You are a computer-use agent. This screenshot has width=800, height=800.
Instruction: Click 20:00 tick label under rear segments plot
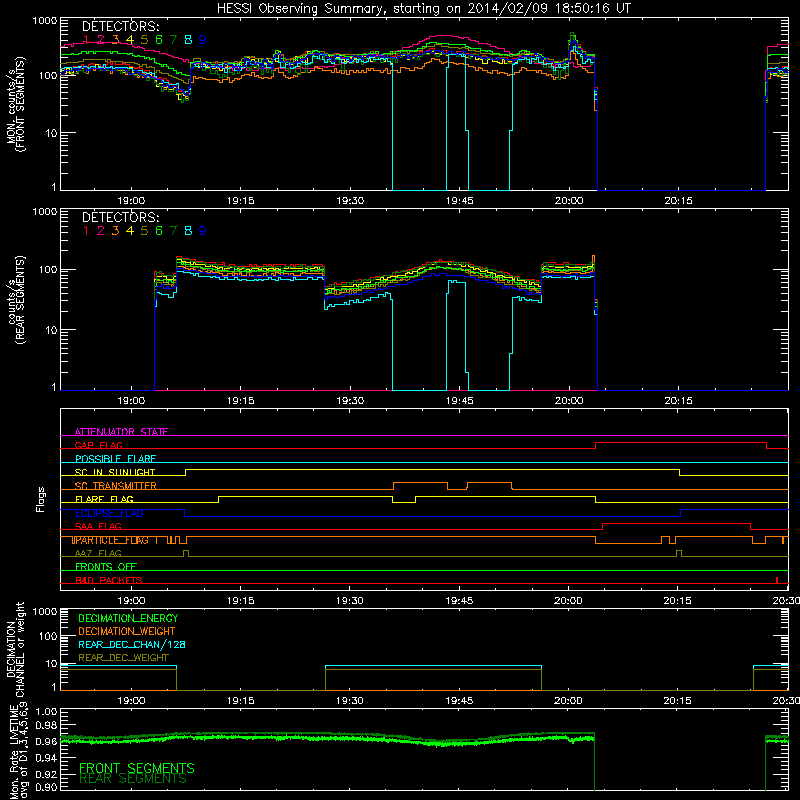point(568,401)
